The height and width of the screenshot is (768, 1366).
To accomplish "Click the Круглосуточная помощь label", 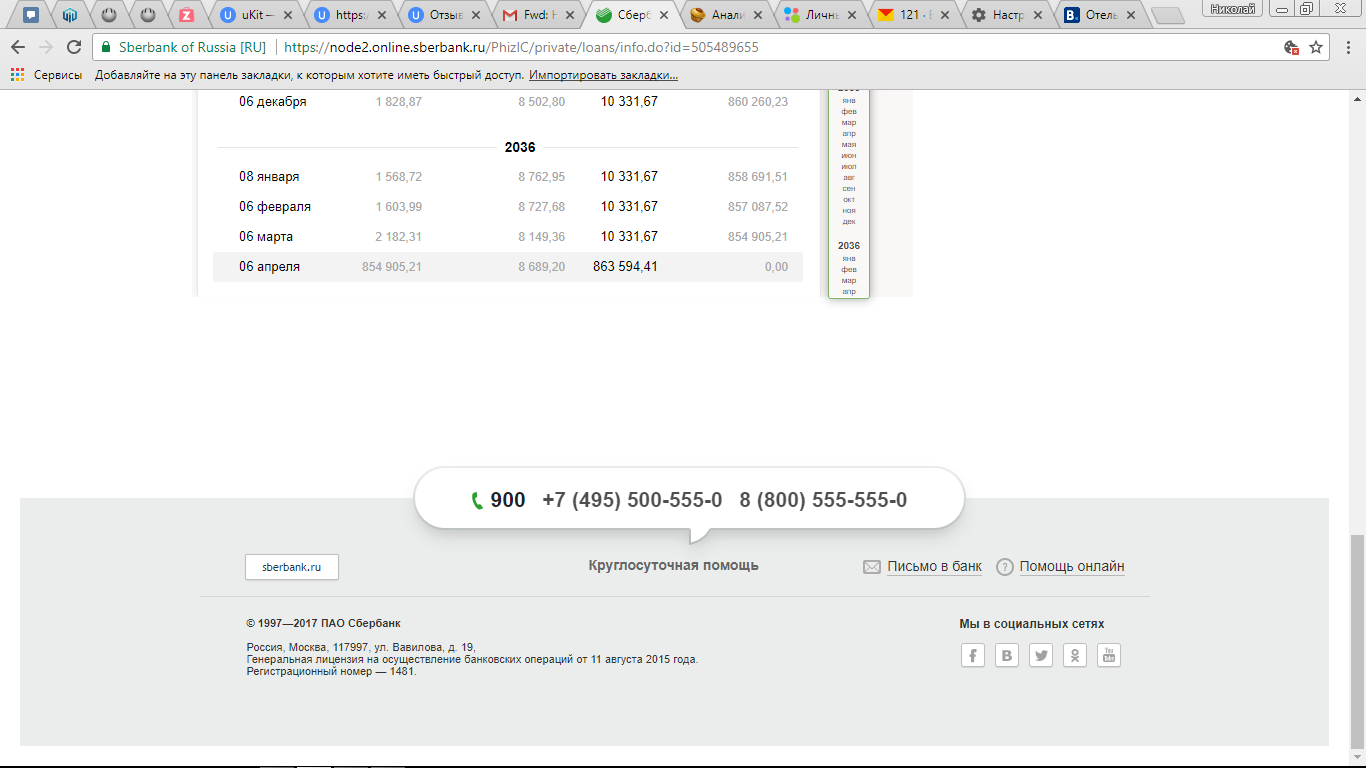I will (x=674, y=566).
